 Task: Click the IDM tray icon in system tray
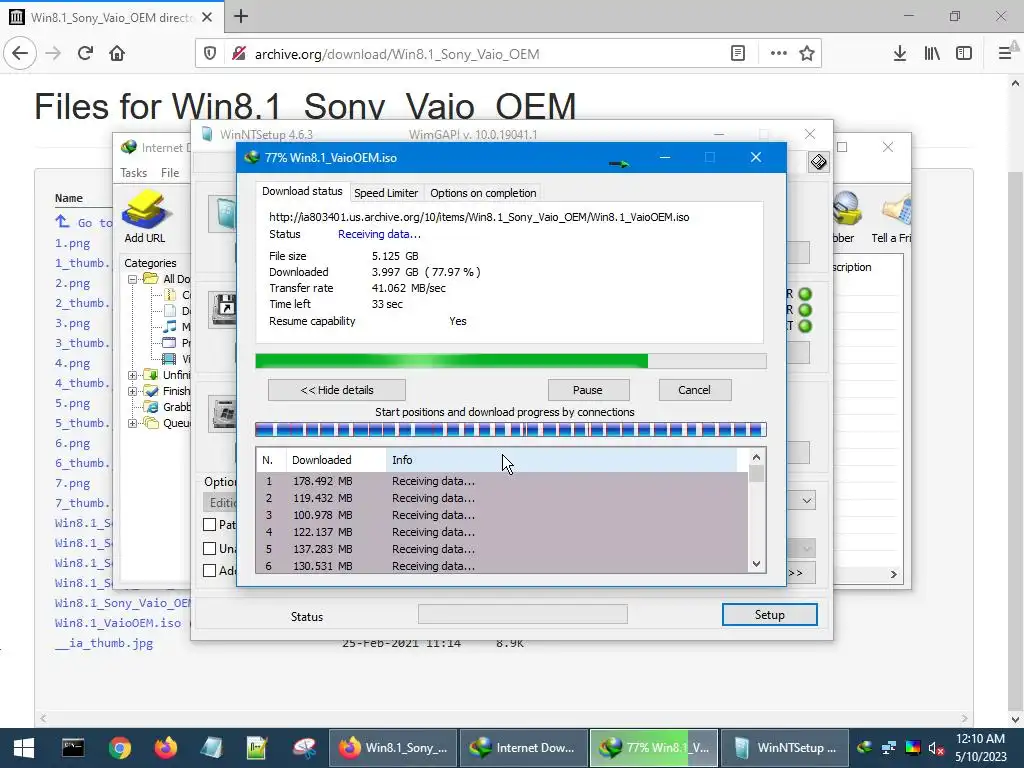coord(865,748)
